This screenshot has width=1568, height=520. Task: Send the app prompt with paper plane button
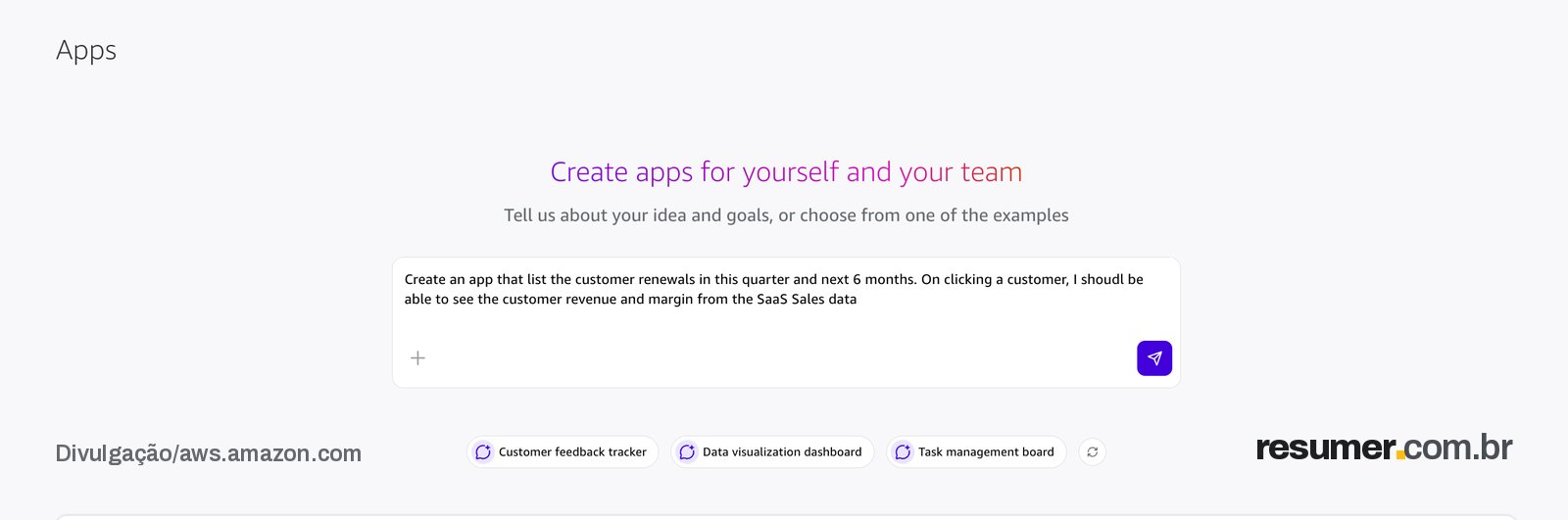click(x=1154, y=358)
